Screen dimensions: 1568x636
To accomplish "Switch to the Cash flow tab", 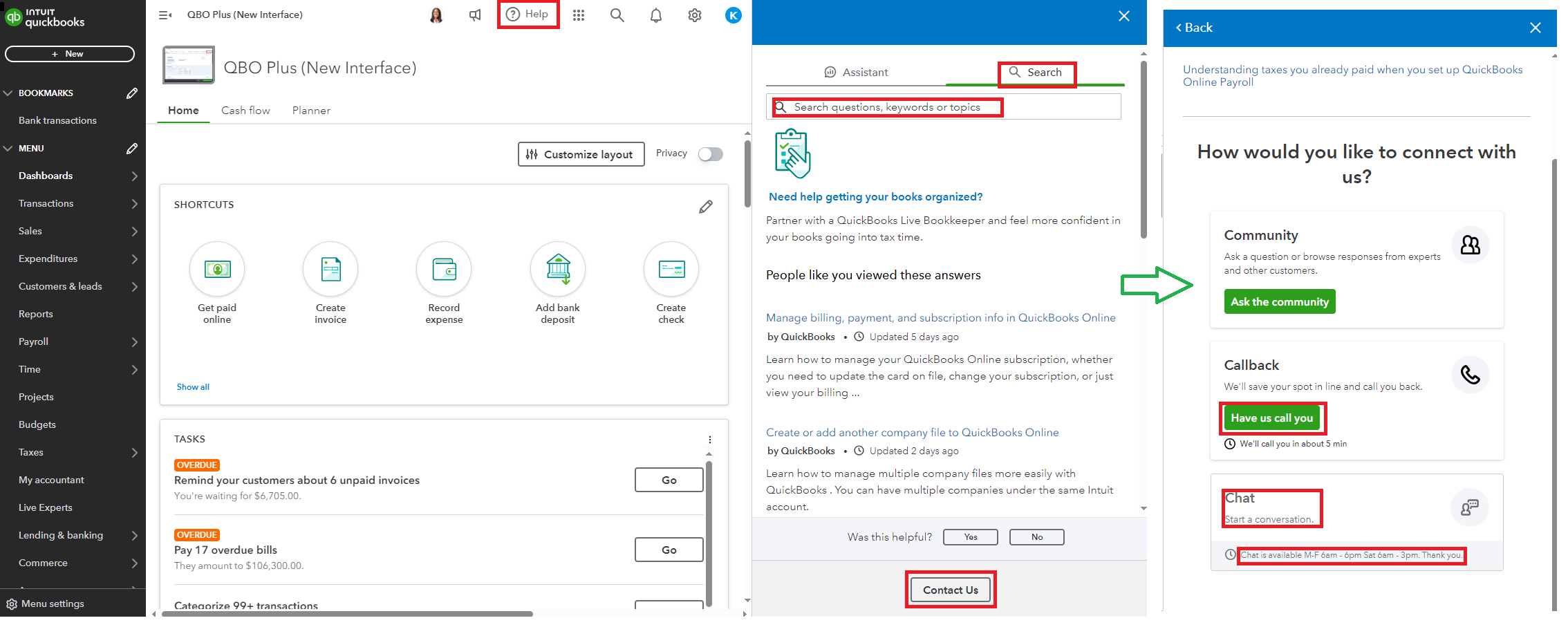I will [245, 110].
